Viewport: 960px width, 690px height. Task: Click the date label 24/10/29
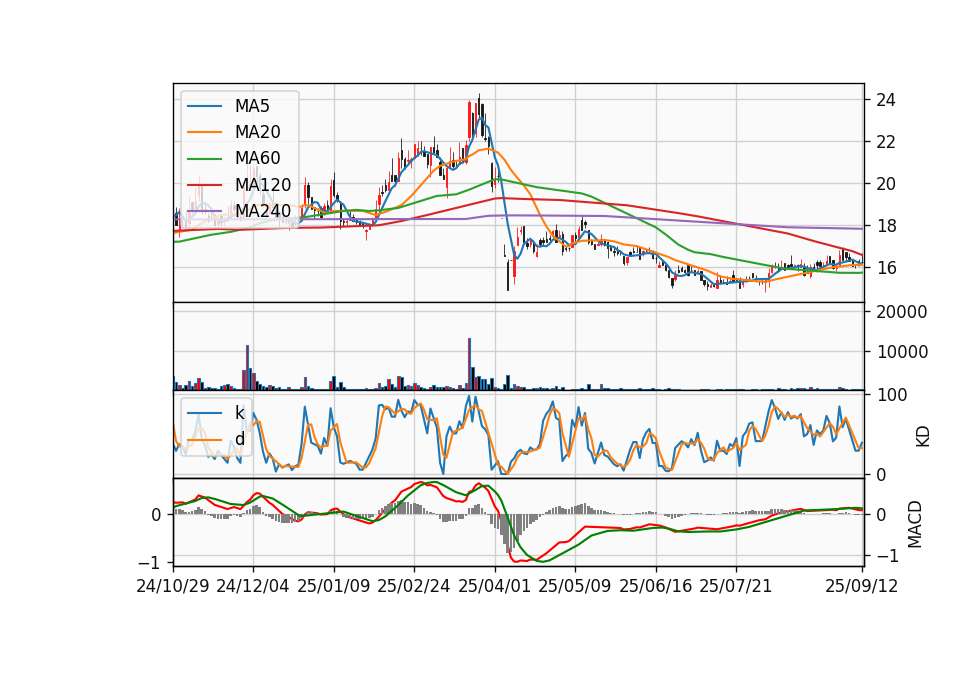[173, 586]
